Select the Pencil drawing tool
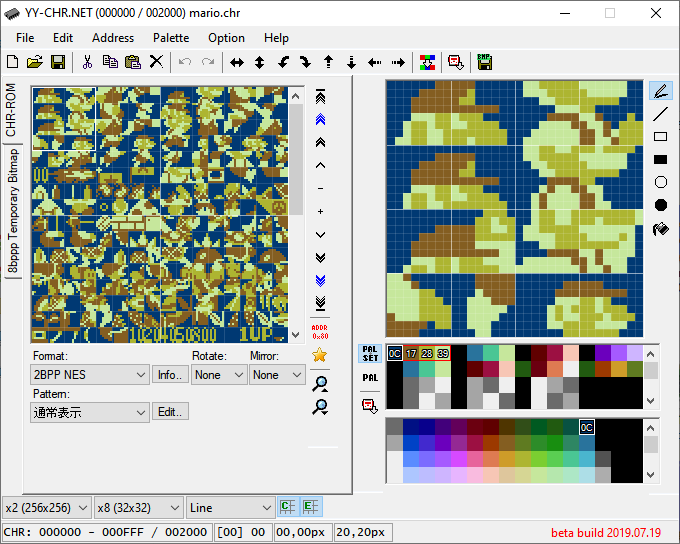Screen dimensions: 680x544 point(660,91)
